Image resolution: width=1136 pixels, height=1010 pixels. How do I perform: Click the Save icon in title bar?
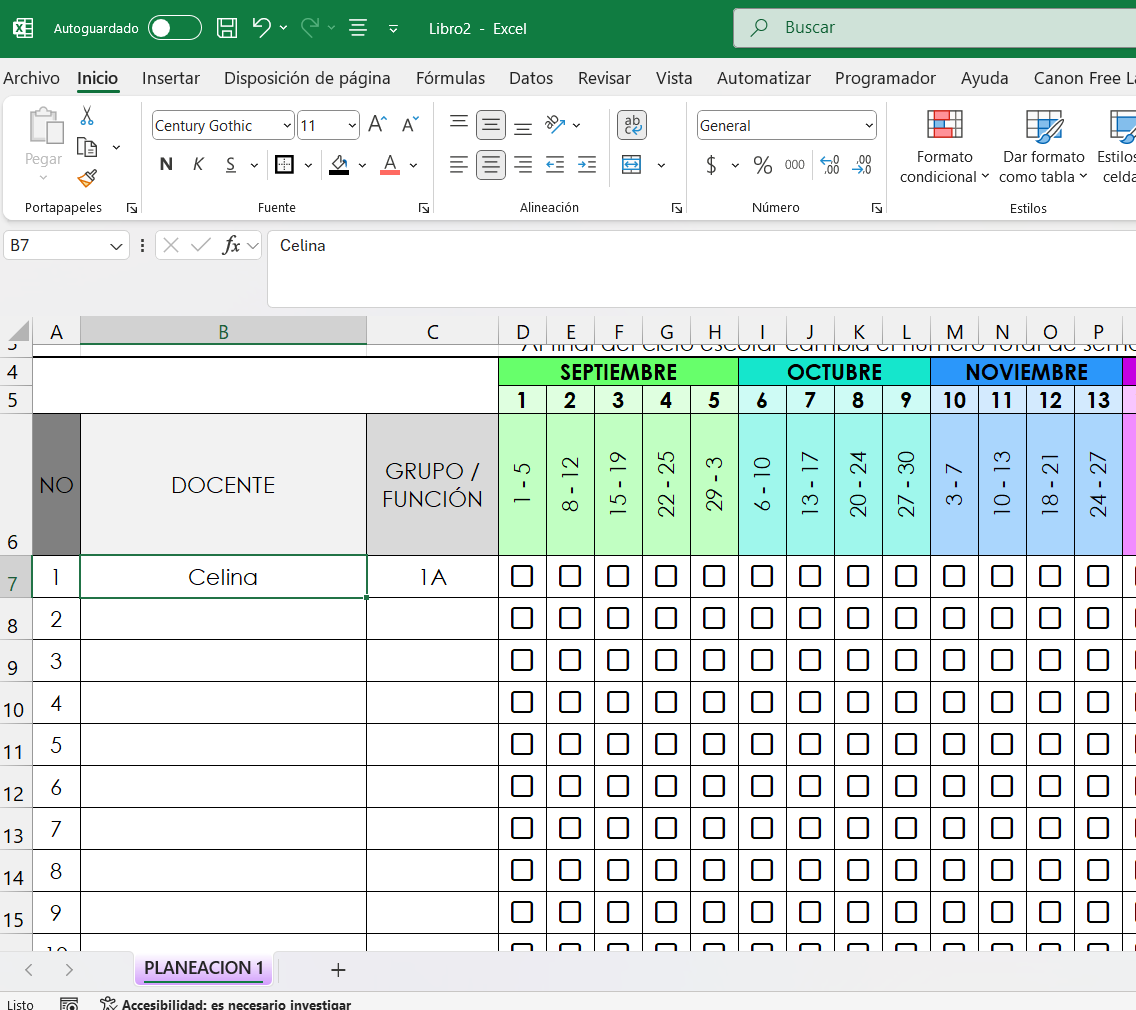[x=227, y=28]
